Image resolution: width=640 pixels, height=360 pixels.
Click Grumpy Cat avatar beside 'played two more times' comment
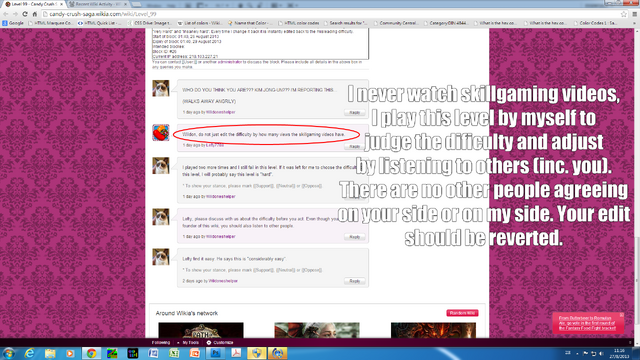click(x=161, y=166)
